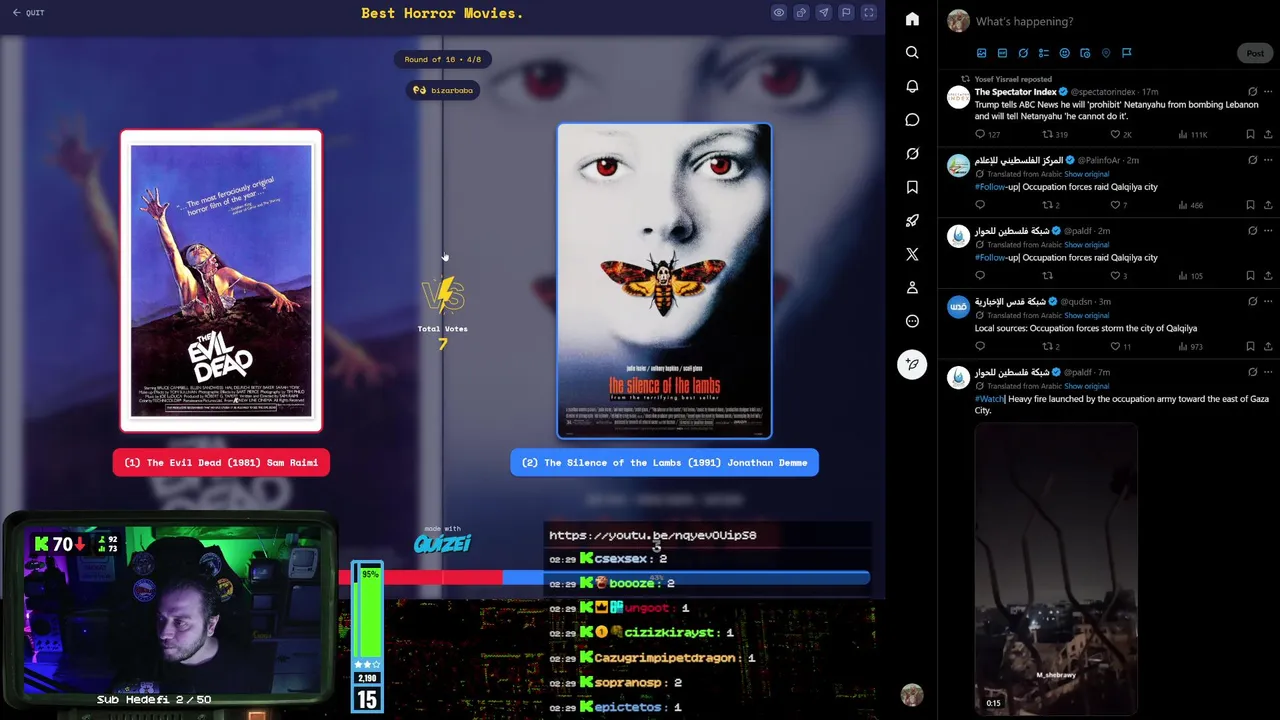Screen dimensions: 1280x720
Task: Add a GIF to new post
Action: [1002, 53]
